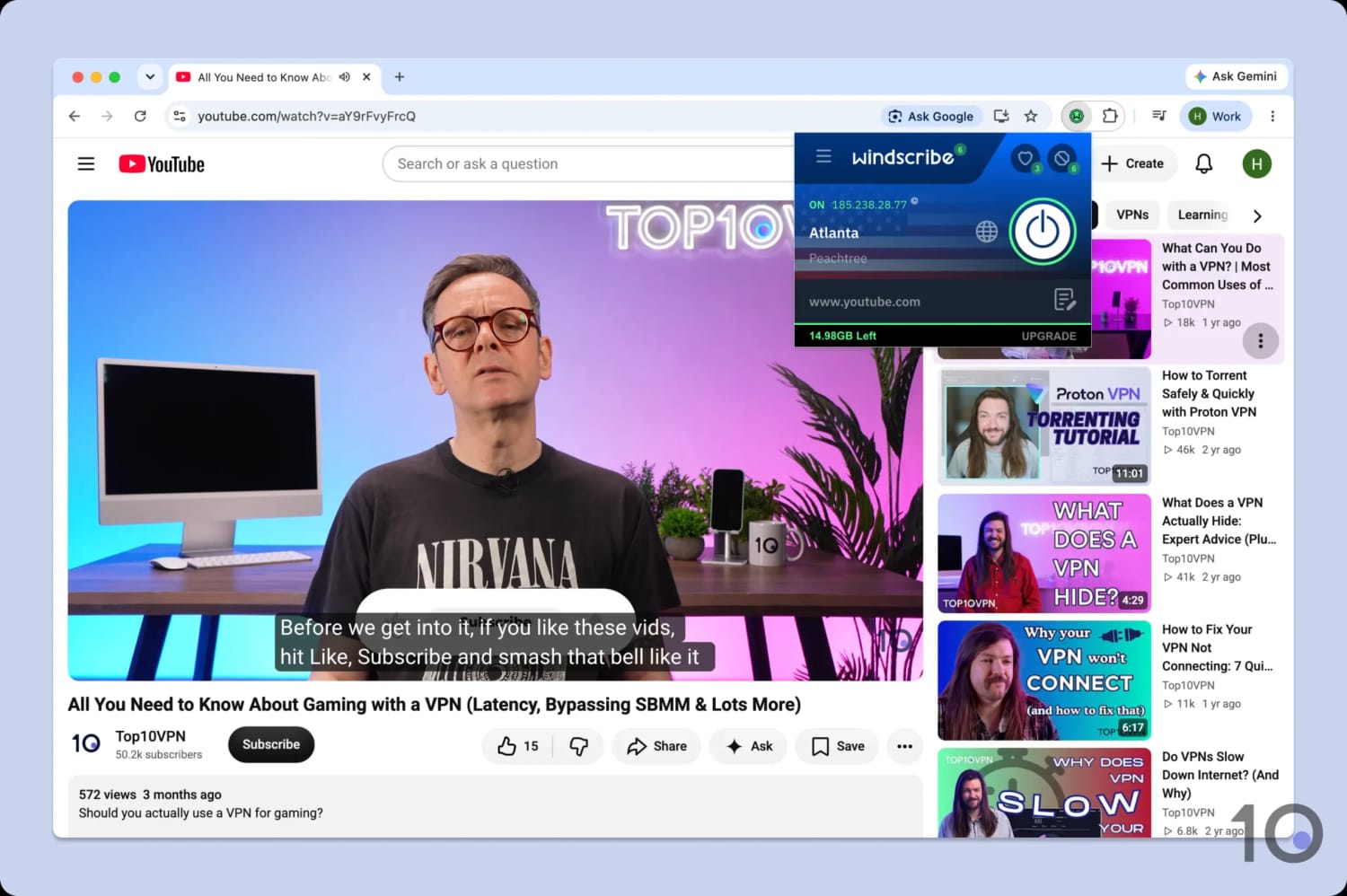Save the video to a playlist
This screenshot has height=896, width=1347.
click(x=837, y=746)
